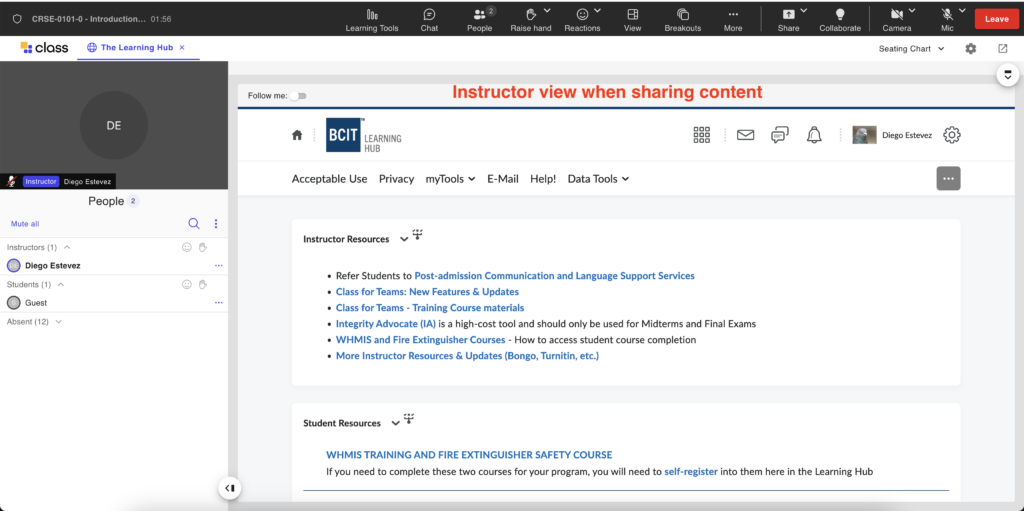Select the Acceptable Use menu item
1024x511 pixels.
(329, 179)
